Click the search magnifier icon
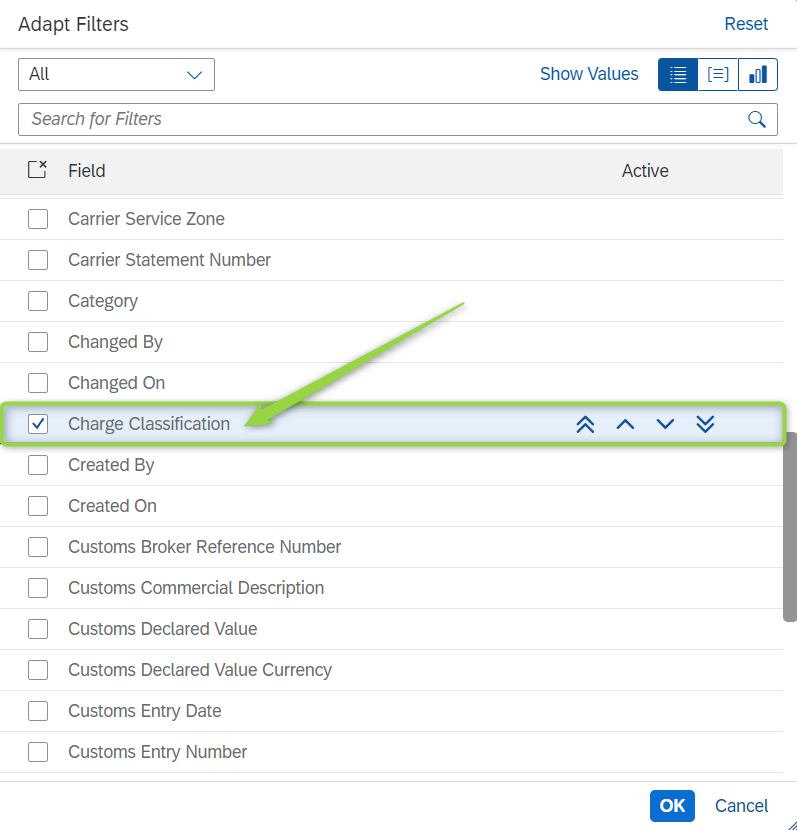 coord(757,119)
